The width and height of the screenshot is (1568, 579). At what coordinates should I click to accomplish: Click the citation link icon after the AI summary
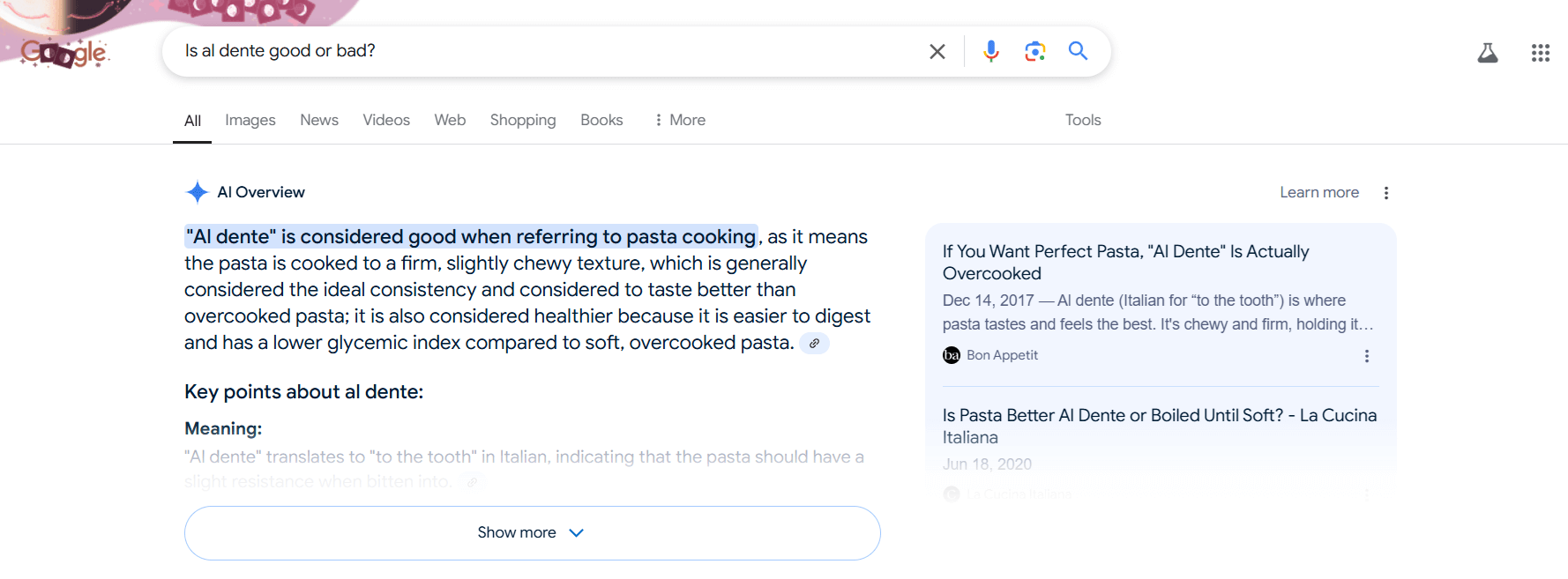pos(814,344)
